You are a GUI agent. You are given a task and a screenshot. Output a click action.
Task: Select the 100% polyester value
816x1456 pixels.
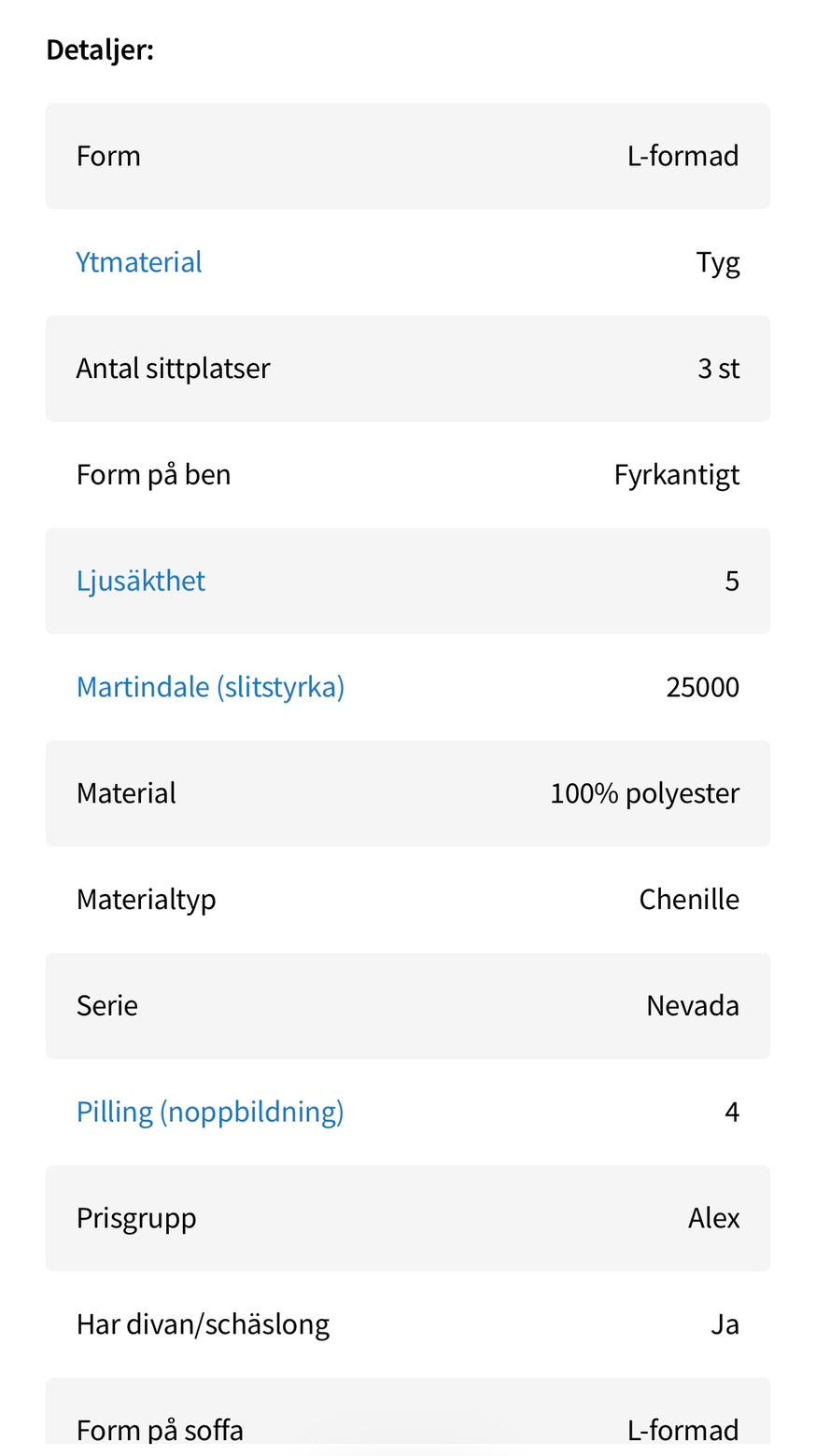(x=644, y=793)
